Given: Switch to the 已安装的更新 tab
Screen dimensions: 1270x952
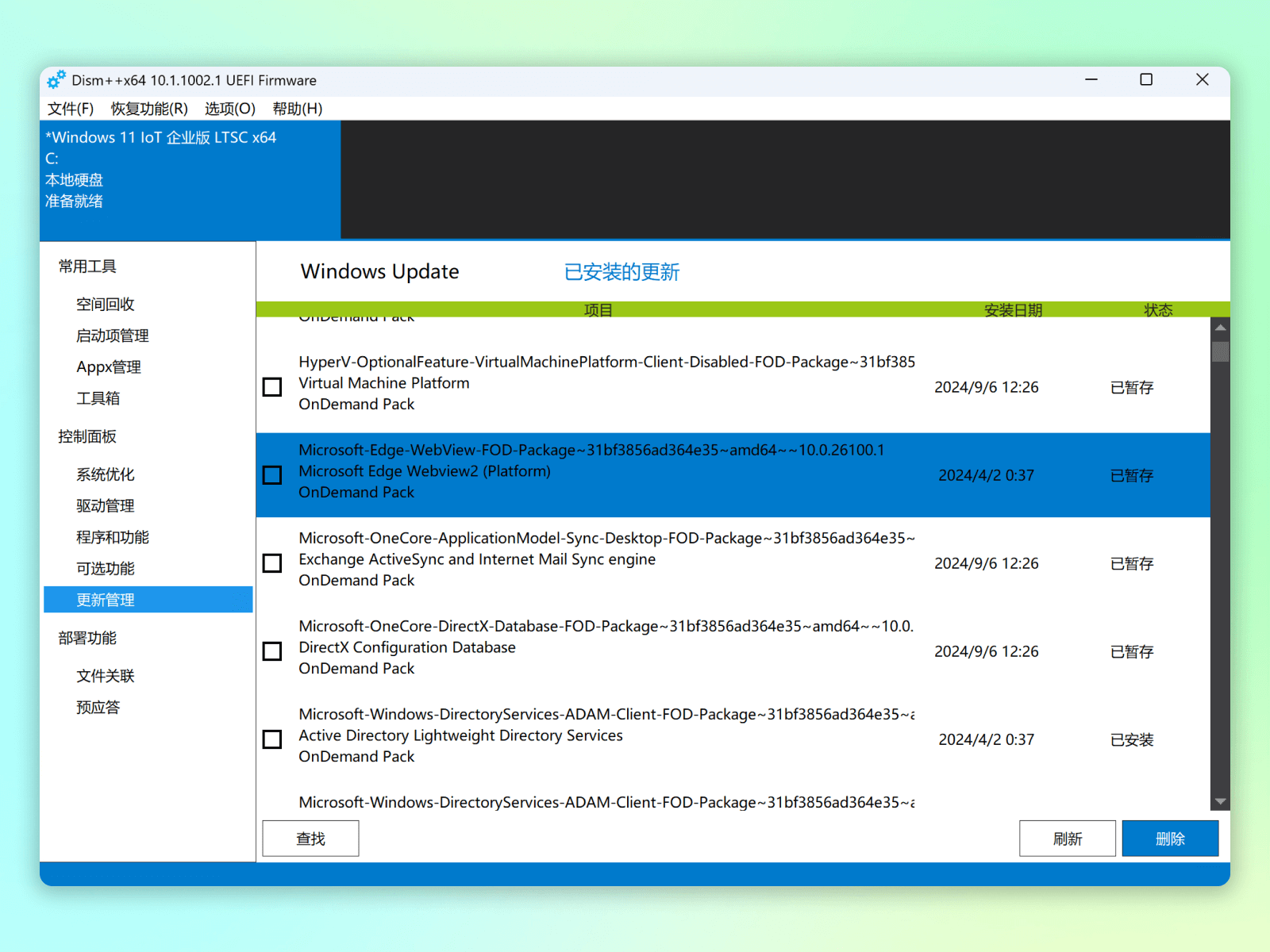Looking at the screenshot, I should 622,272.
